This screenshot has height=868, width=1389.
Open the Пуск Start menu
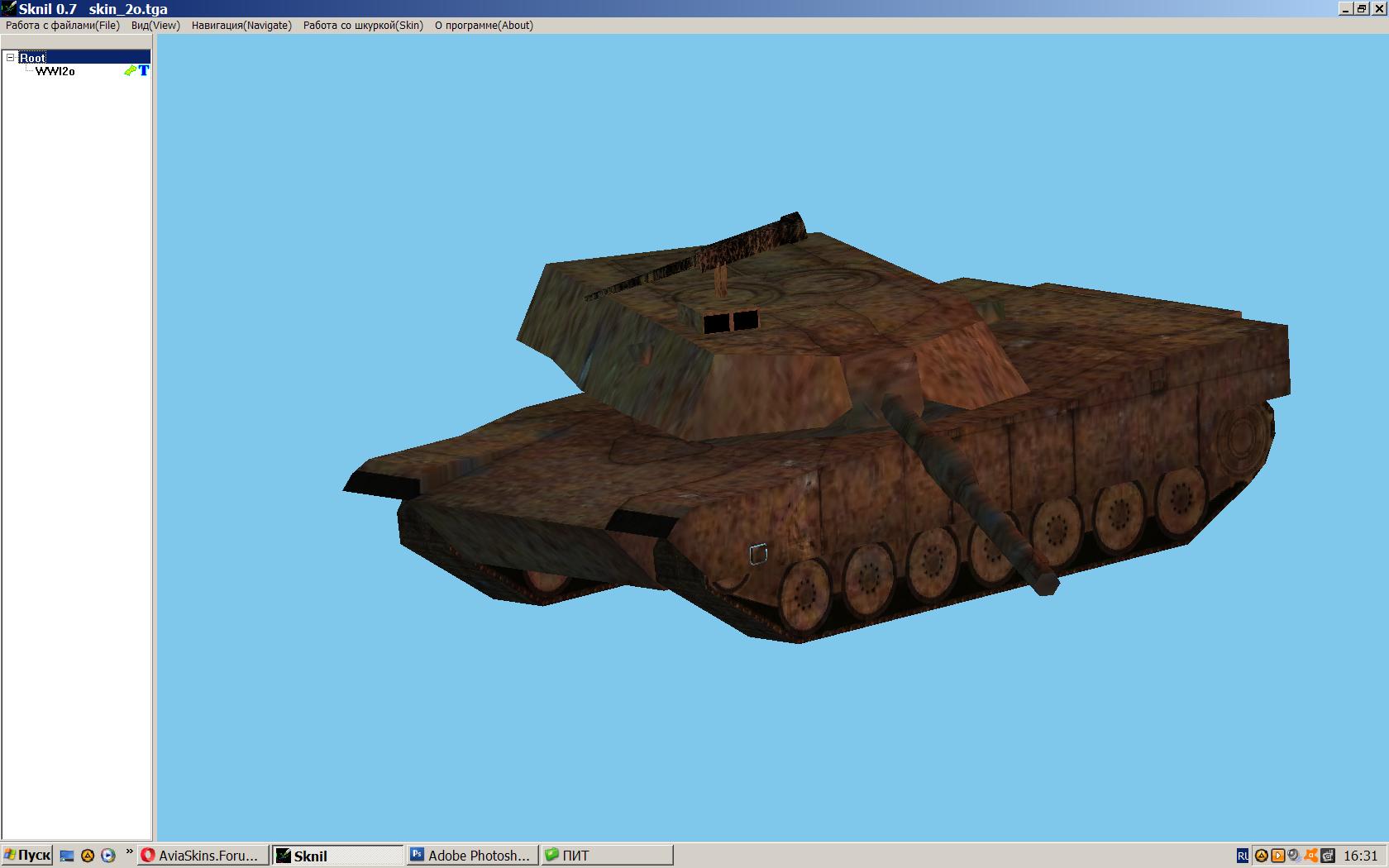tap(27, 856)
